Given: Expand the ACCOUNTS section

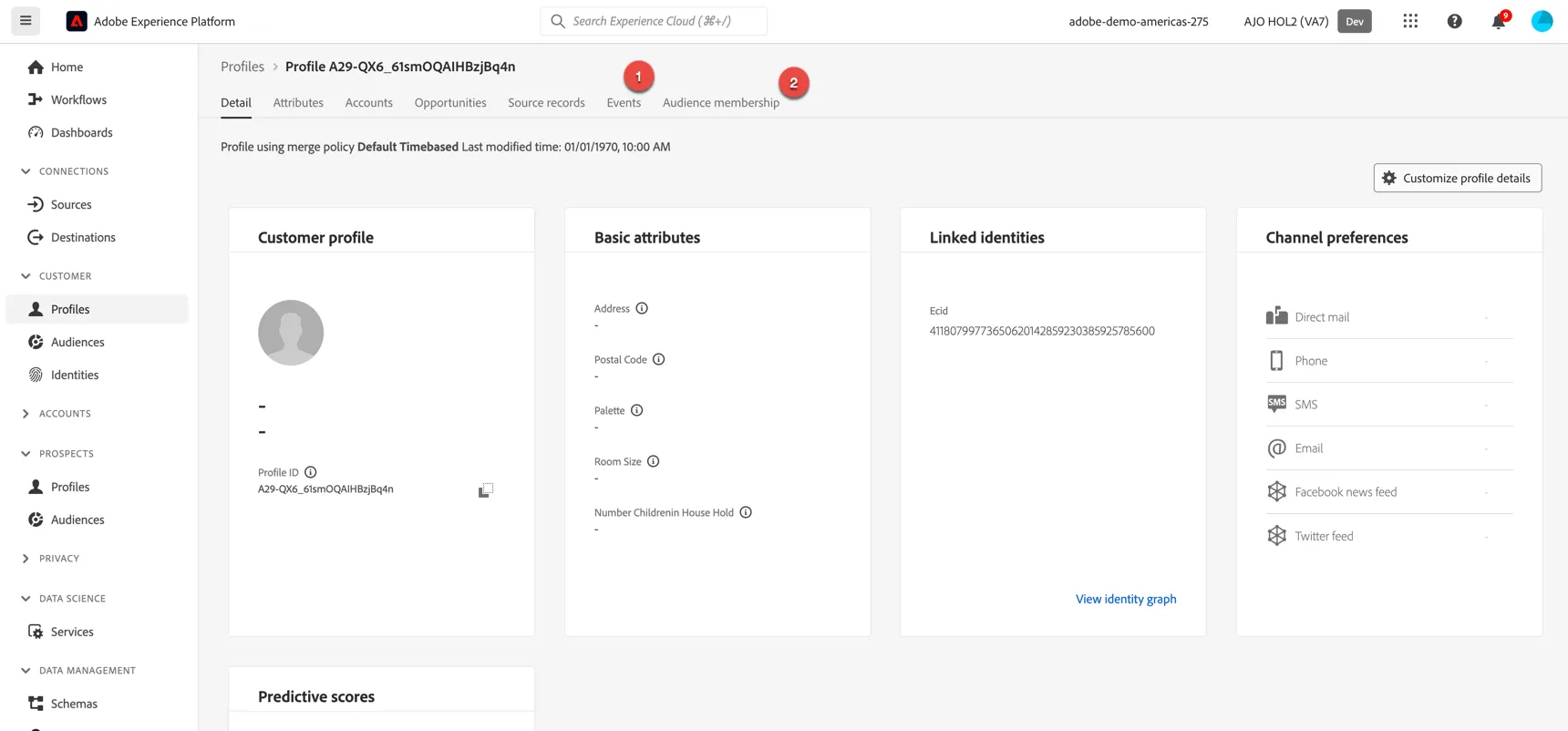Looking at the screenshot, I should click(x=26, y=414).
